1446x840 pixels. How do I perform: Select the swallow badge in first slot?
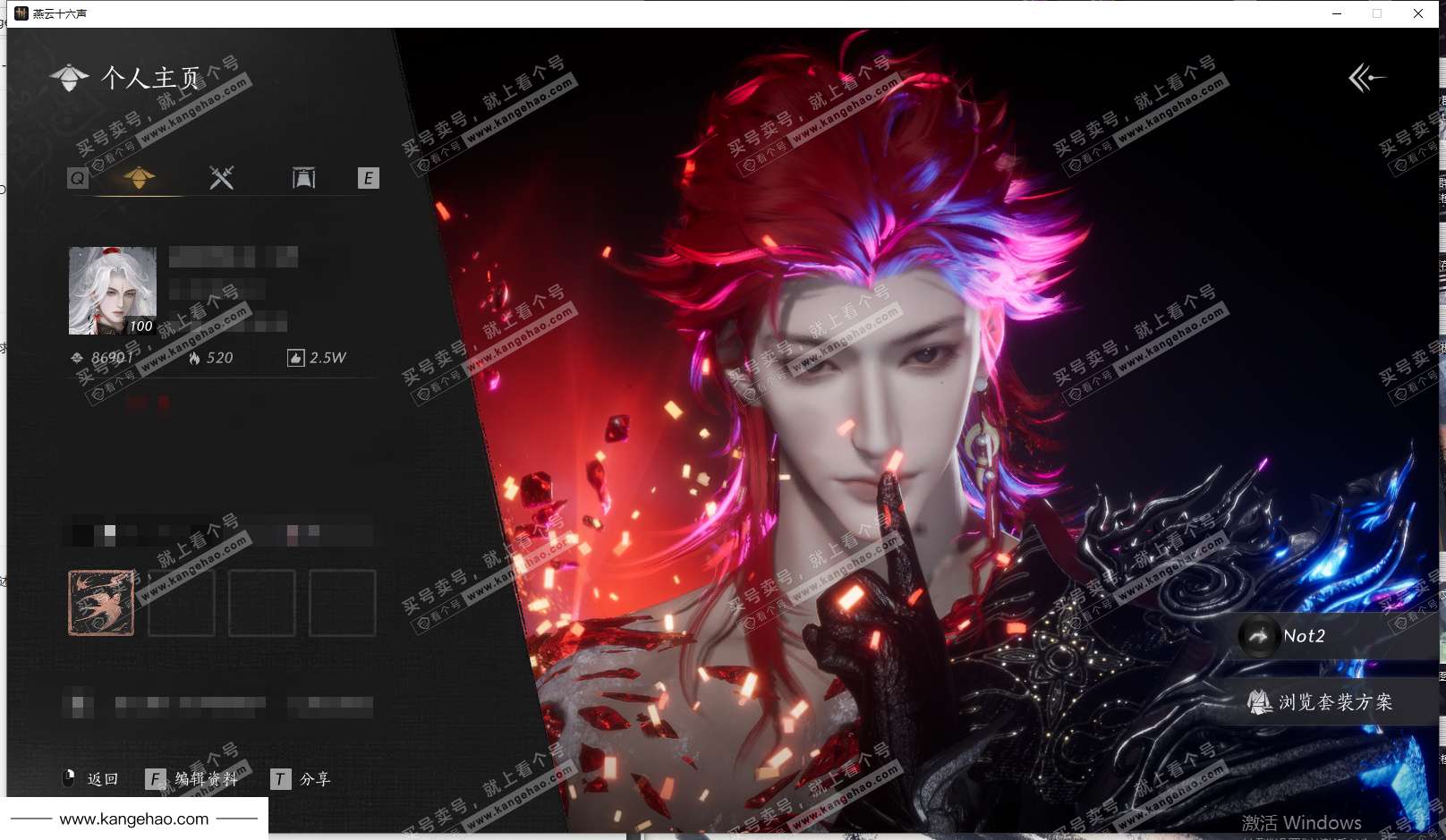pos(101,603)
